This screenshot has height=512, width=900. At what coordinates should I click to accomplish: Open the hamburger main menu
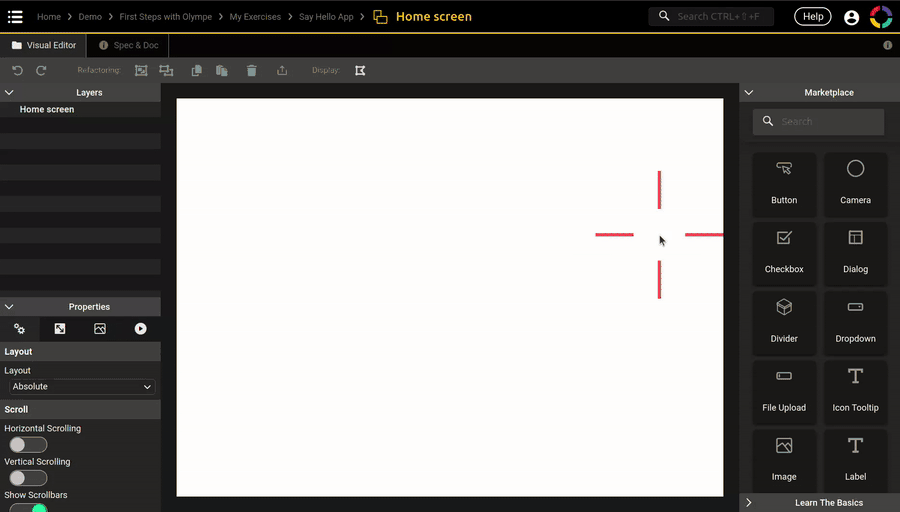tap(15, 17)
